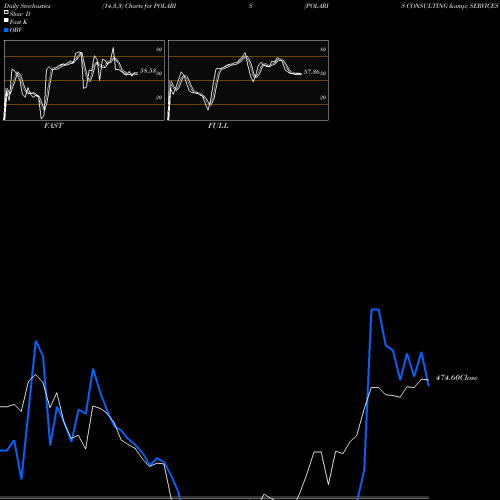500x500 pixels.
Task: Click the '(14,3,3) Charts for POLARI' heading
Action: tap(139, 6)
